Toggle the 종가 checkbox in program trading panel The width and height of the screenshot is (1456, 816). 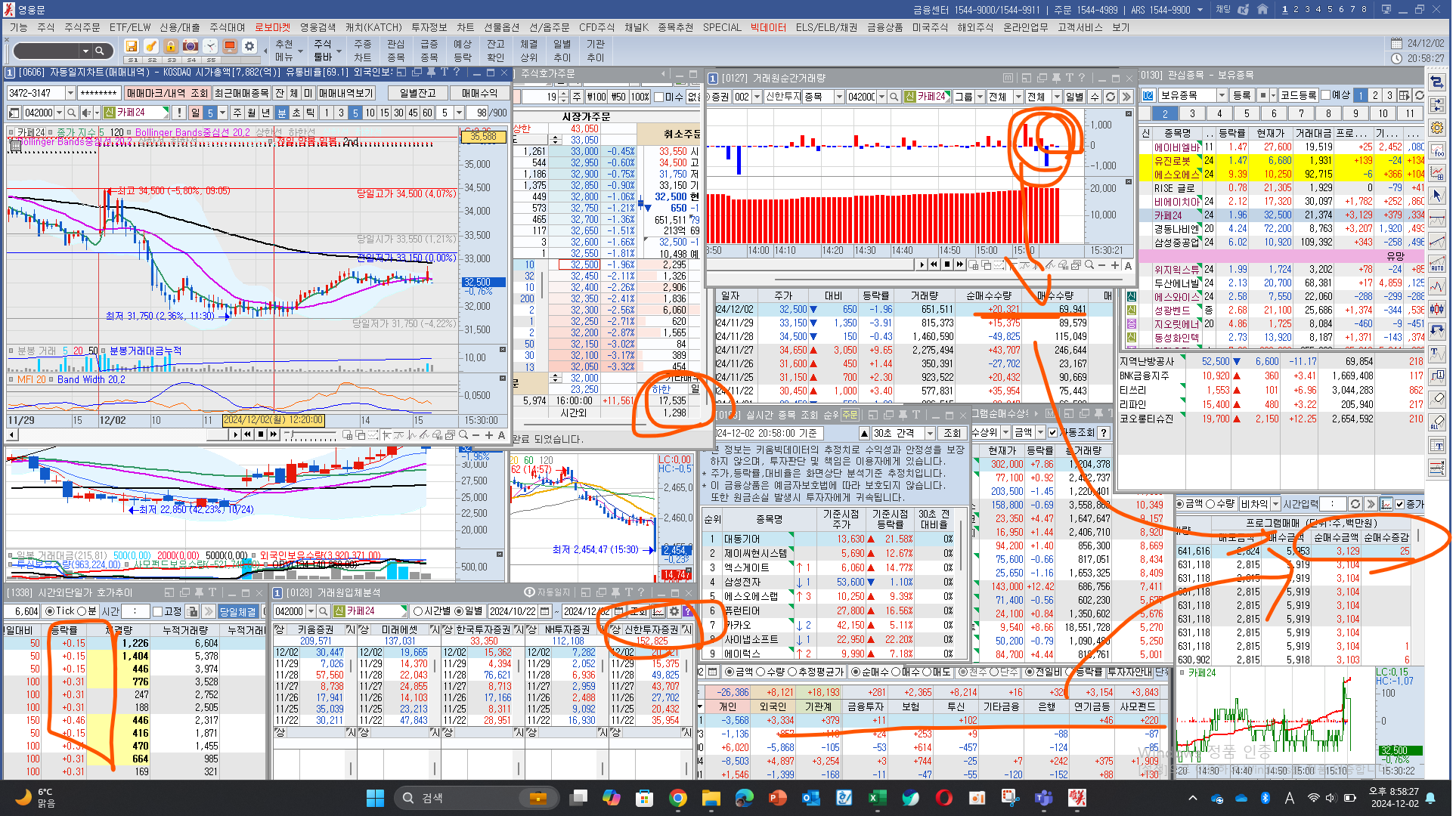(x=1399, y=504)
